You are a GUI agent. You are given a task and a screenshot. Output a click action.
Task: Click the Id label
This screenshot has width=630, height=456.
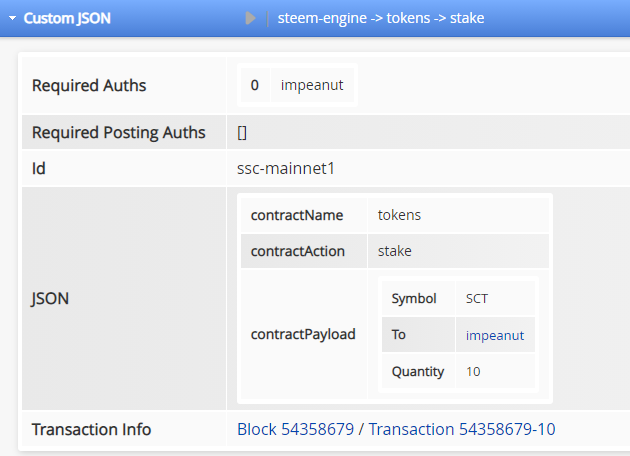pyautogui.click(x=39, y=168)
